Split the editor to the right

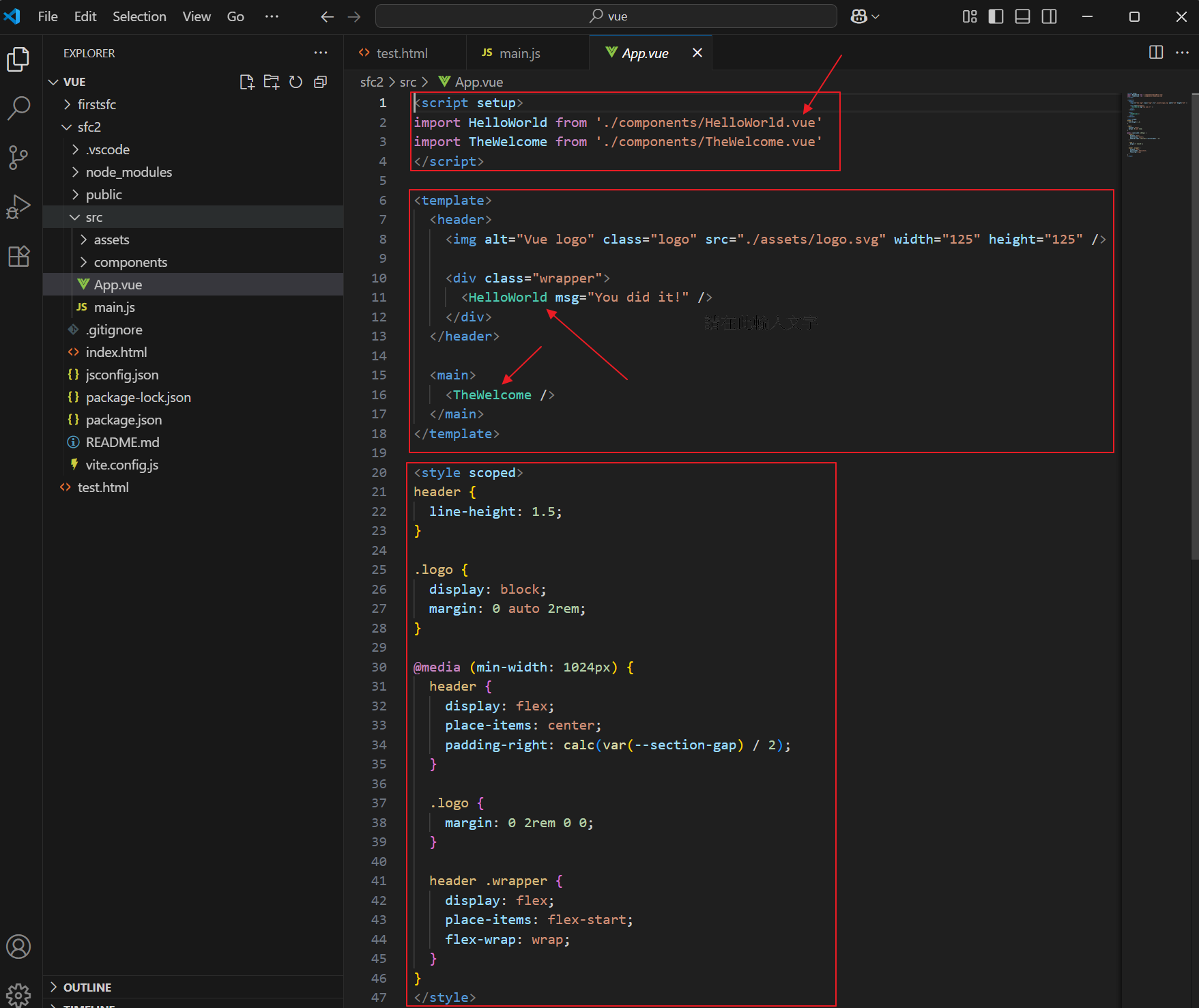(x=1155, y=53)
